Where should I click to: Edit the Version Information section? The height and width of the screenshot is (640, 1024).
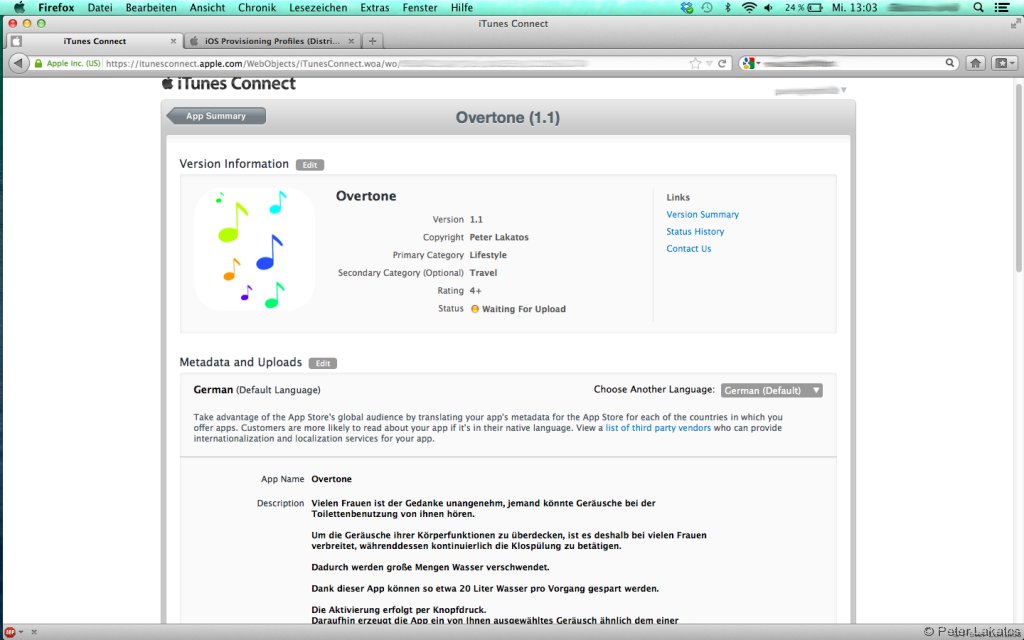310,165
